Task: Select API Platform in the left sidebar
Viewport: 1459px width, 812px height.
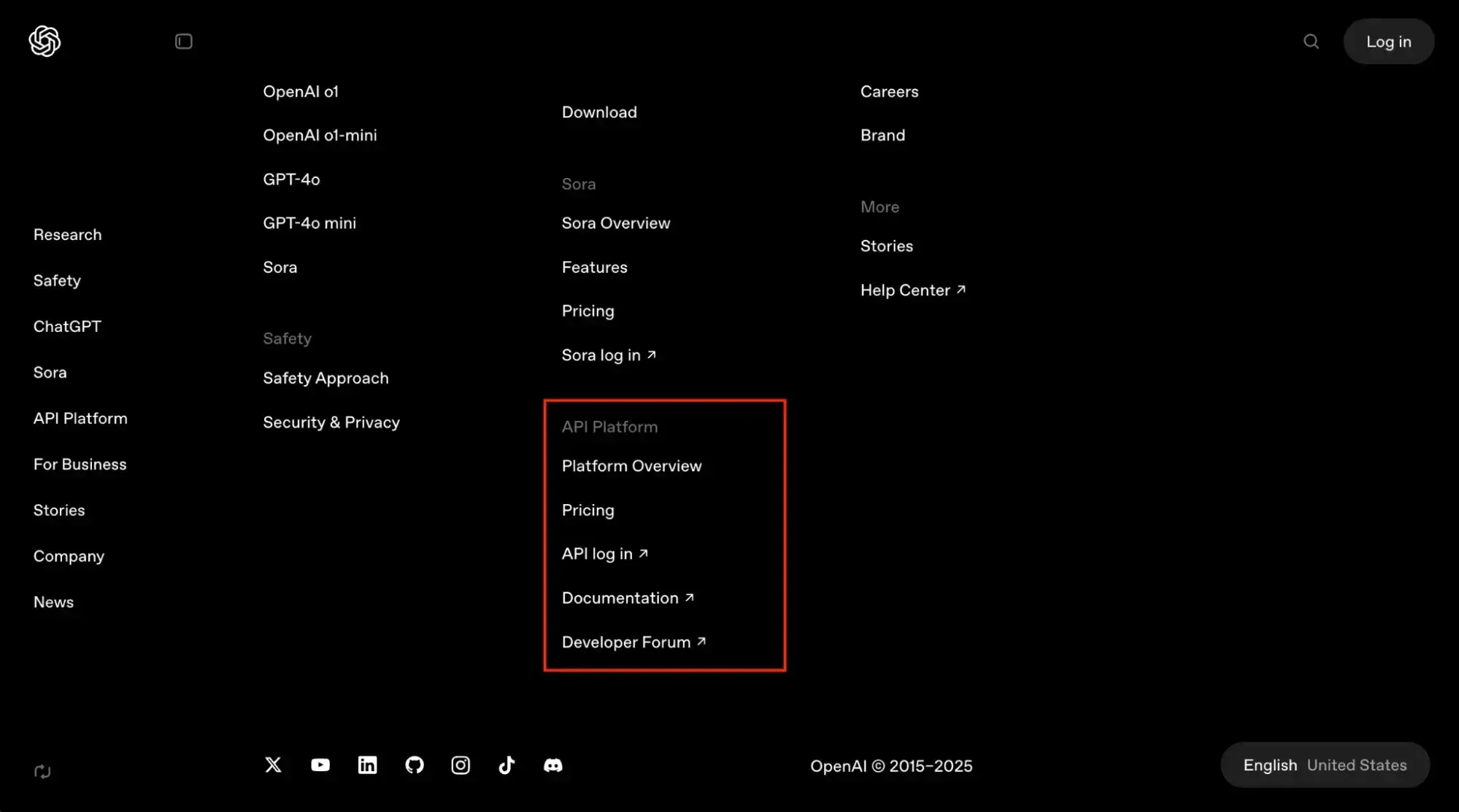Action: pyautogui.click(x=80, y=419)
